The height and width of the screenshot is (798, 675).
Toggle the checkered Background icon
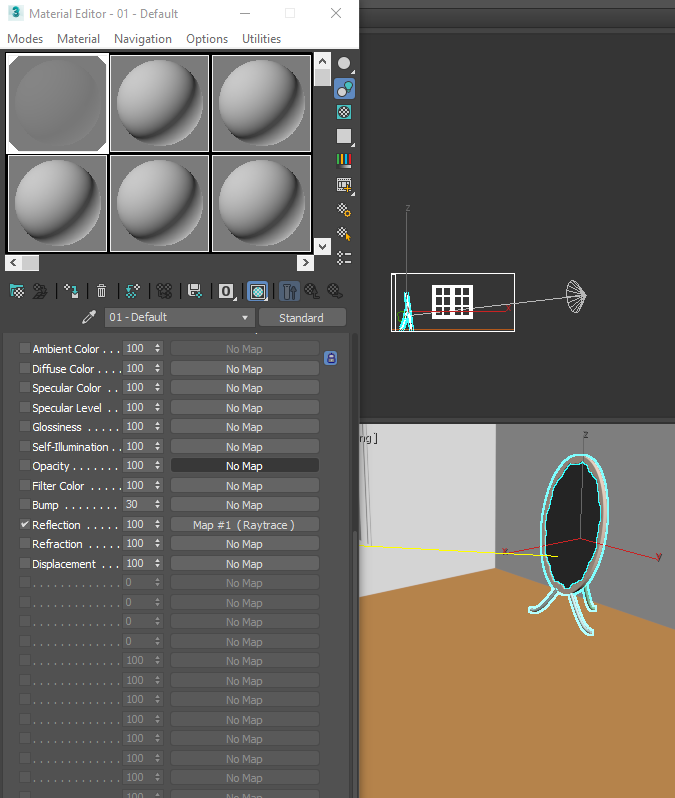pyautogui.click(x=344, y=112)
